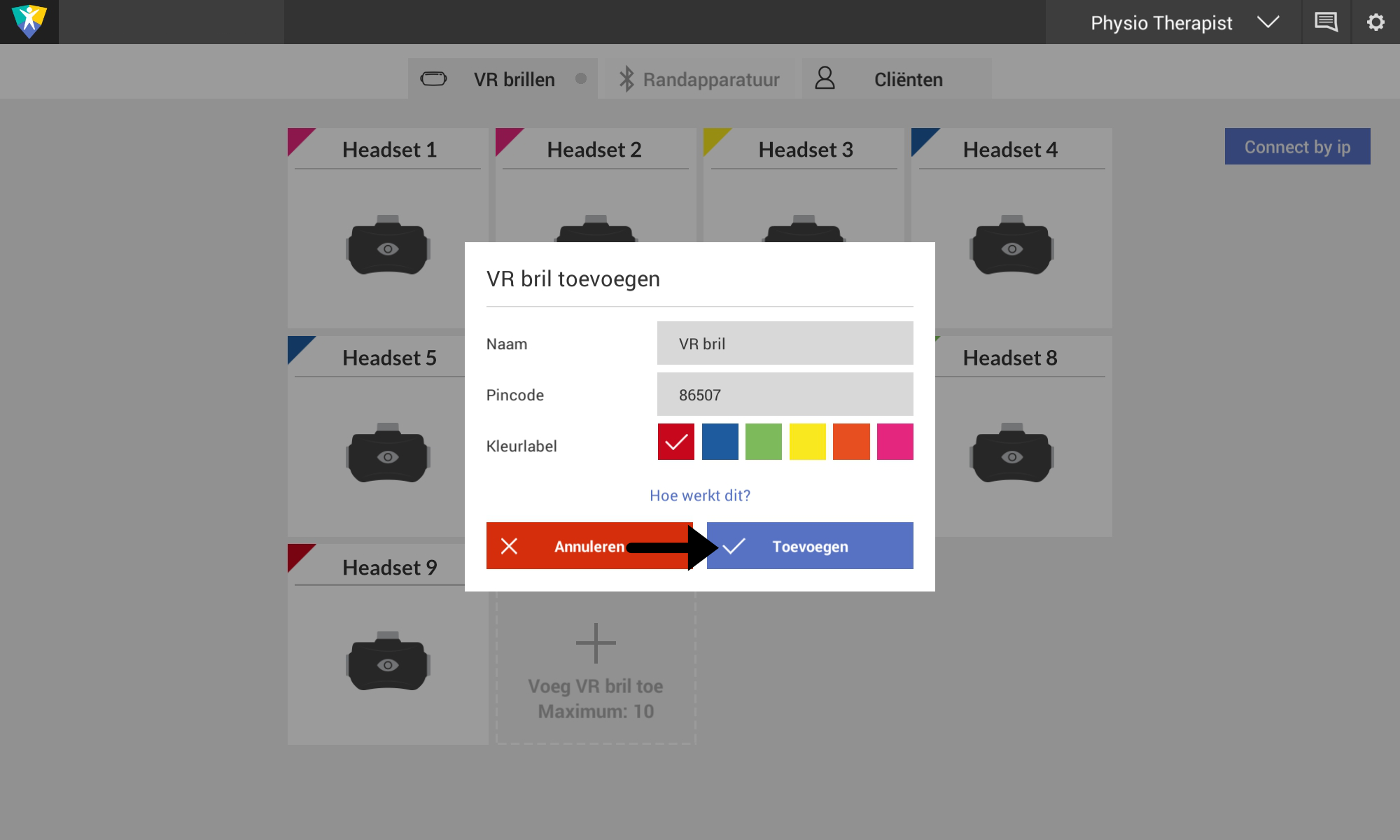Open settings gear icon

point(1375,22)
